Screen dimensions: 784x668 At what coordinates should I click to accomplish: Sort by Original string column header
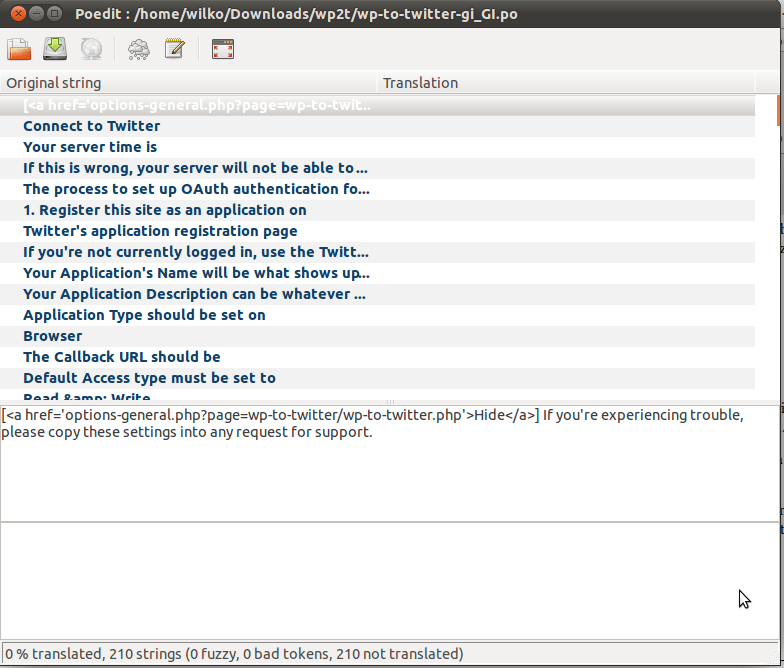click(188, 82)
